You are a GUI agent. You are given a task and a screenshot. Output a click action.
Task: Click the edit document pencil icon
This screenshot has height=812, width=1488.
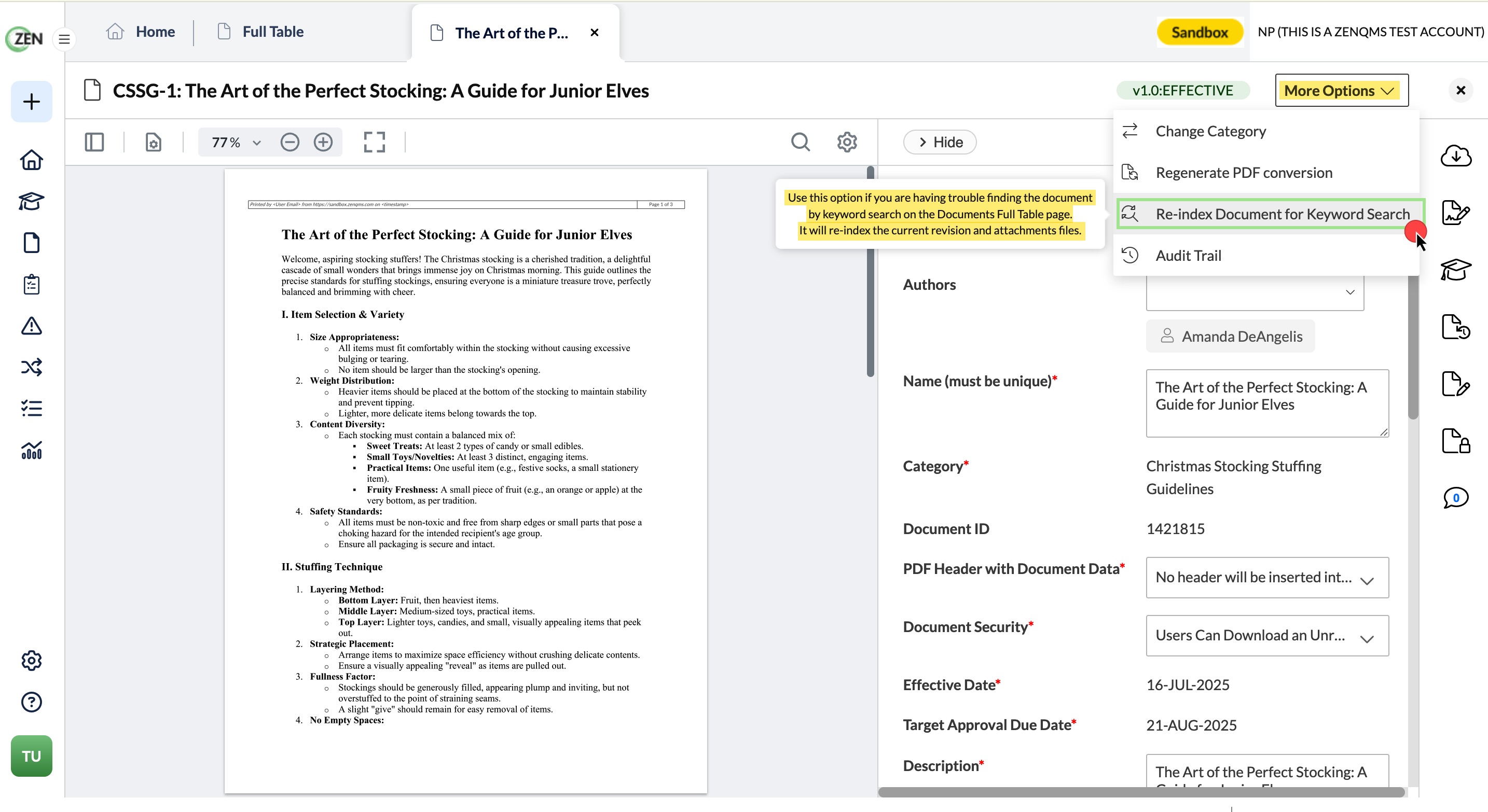click(x=1455, y=384)
